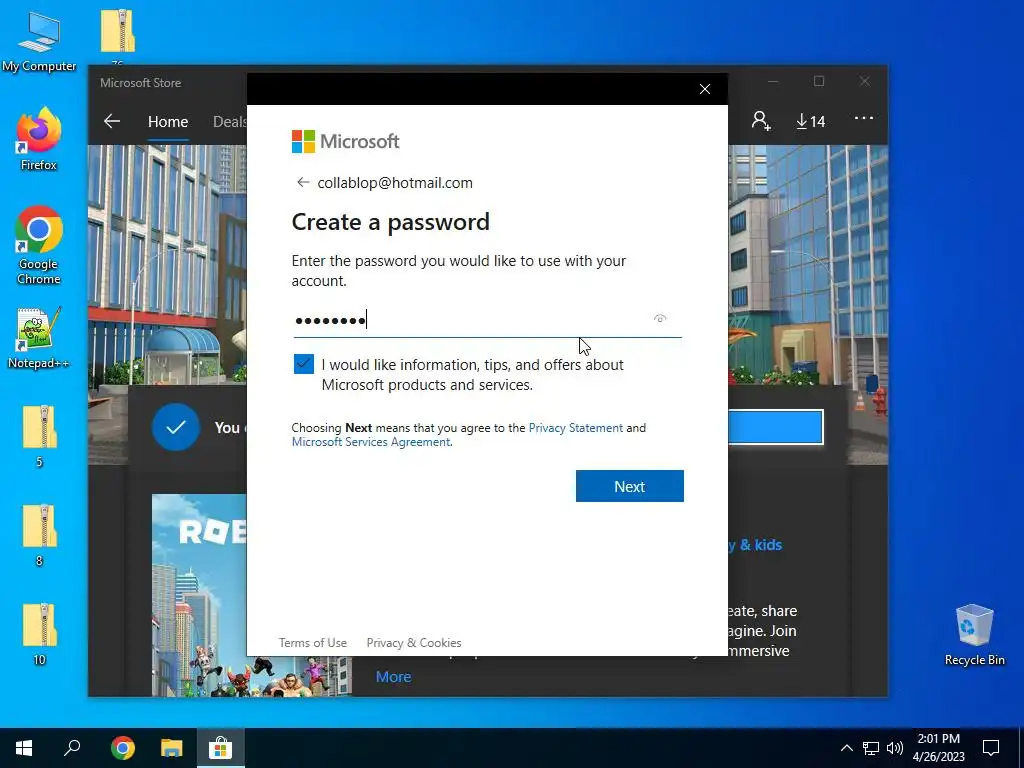Screen dimensions: 1024x768
Task: Focus the password input field
Action: tap(487, 320)
